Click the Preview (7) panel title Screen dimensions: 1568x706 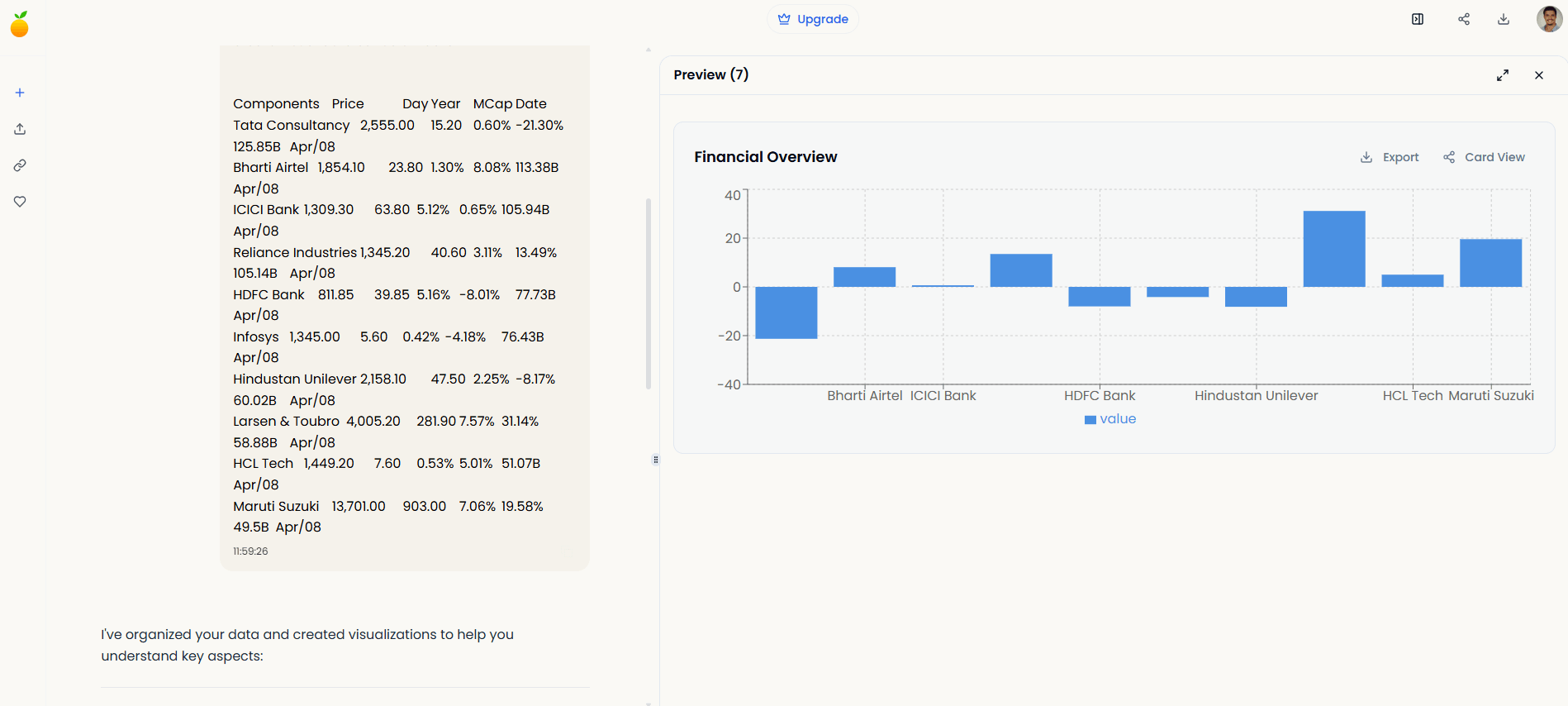[711, 75]
